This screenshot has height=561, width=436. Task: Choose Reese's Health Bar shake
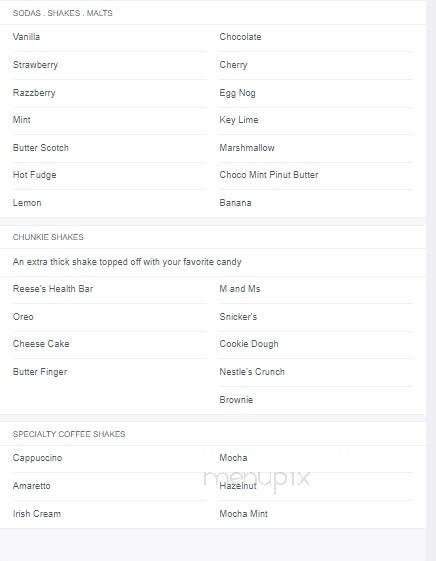coord(53,289)
